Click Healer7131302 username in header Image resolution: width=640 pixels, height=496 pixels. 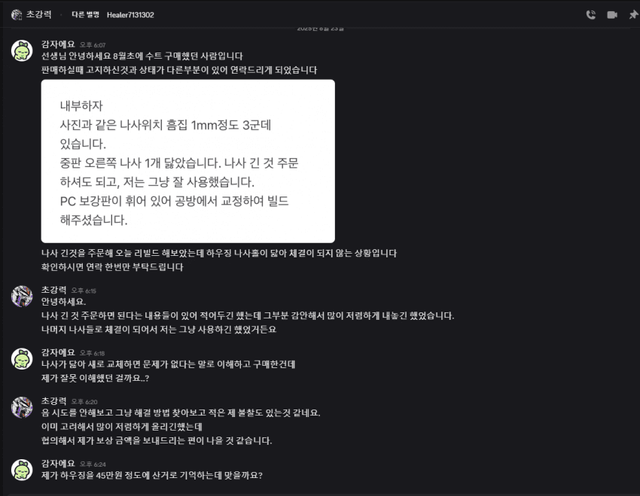pos(130,15)
